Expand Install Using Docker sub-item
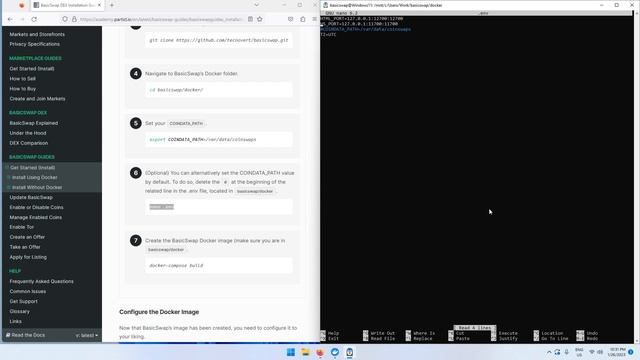Image resolution: width=640 pixels, height=360 pixels. coord(9,178)
